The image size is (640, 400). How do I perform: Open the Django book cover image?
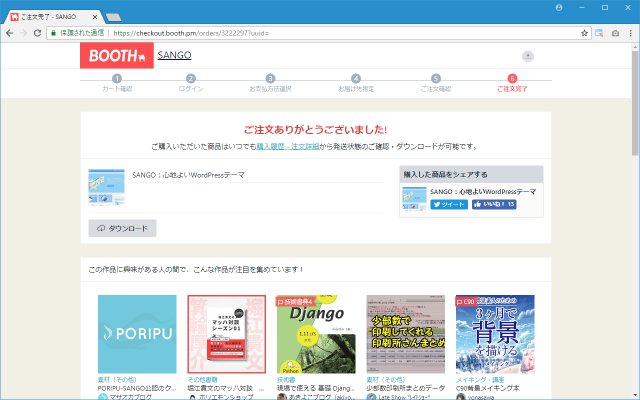tap(316, 334)
